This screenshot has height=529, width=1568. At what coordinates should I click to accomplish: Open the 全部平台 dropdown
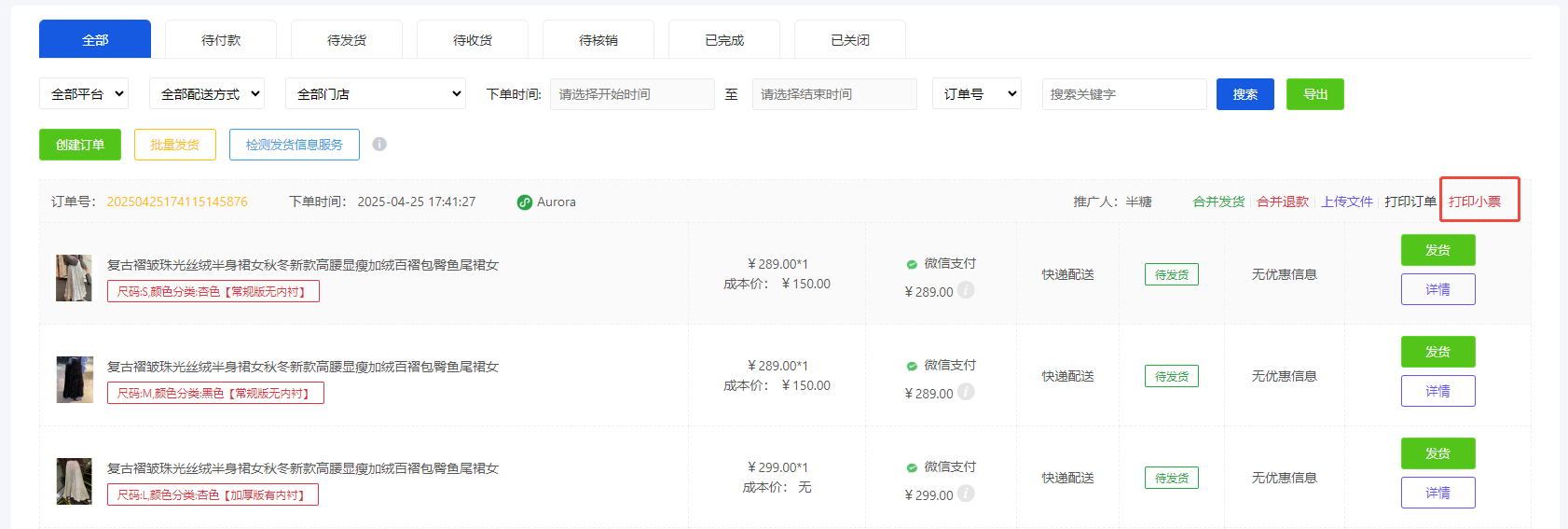click(84, 94)
